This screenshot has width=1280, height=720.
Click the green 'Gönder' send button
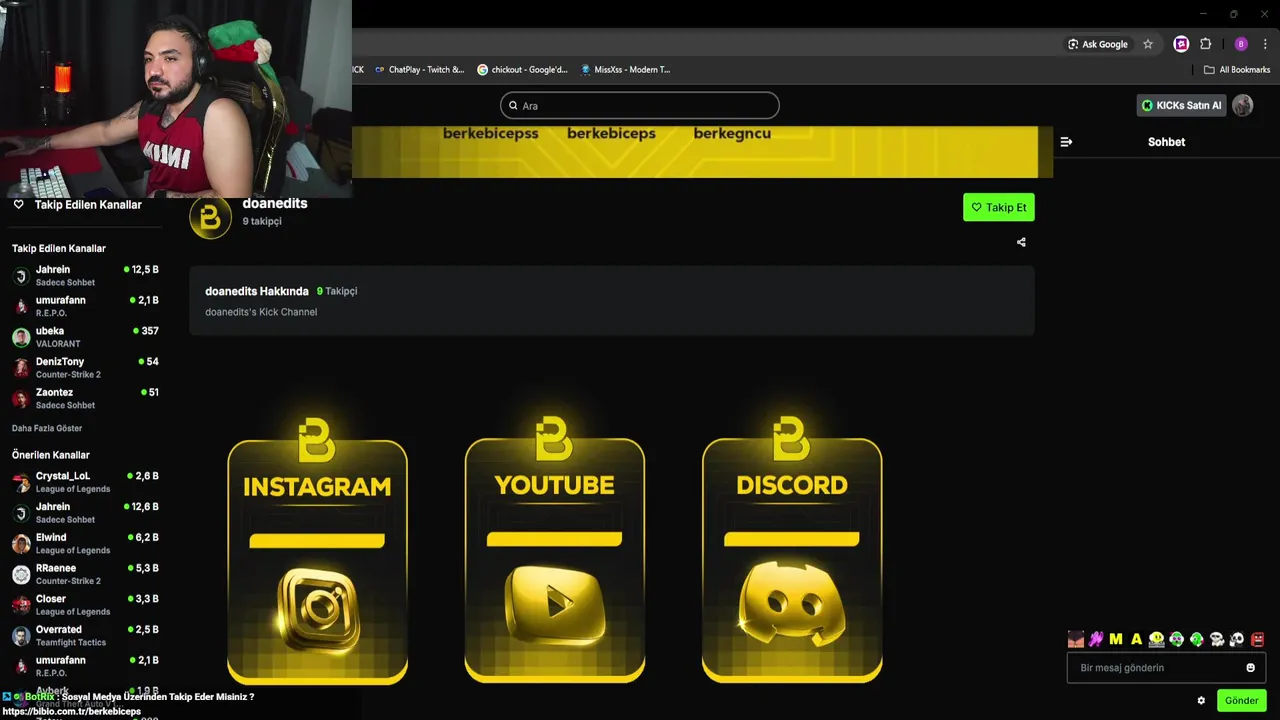click(1242, 700)
